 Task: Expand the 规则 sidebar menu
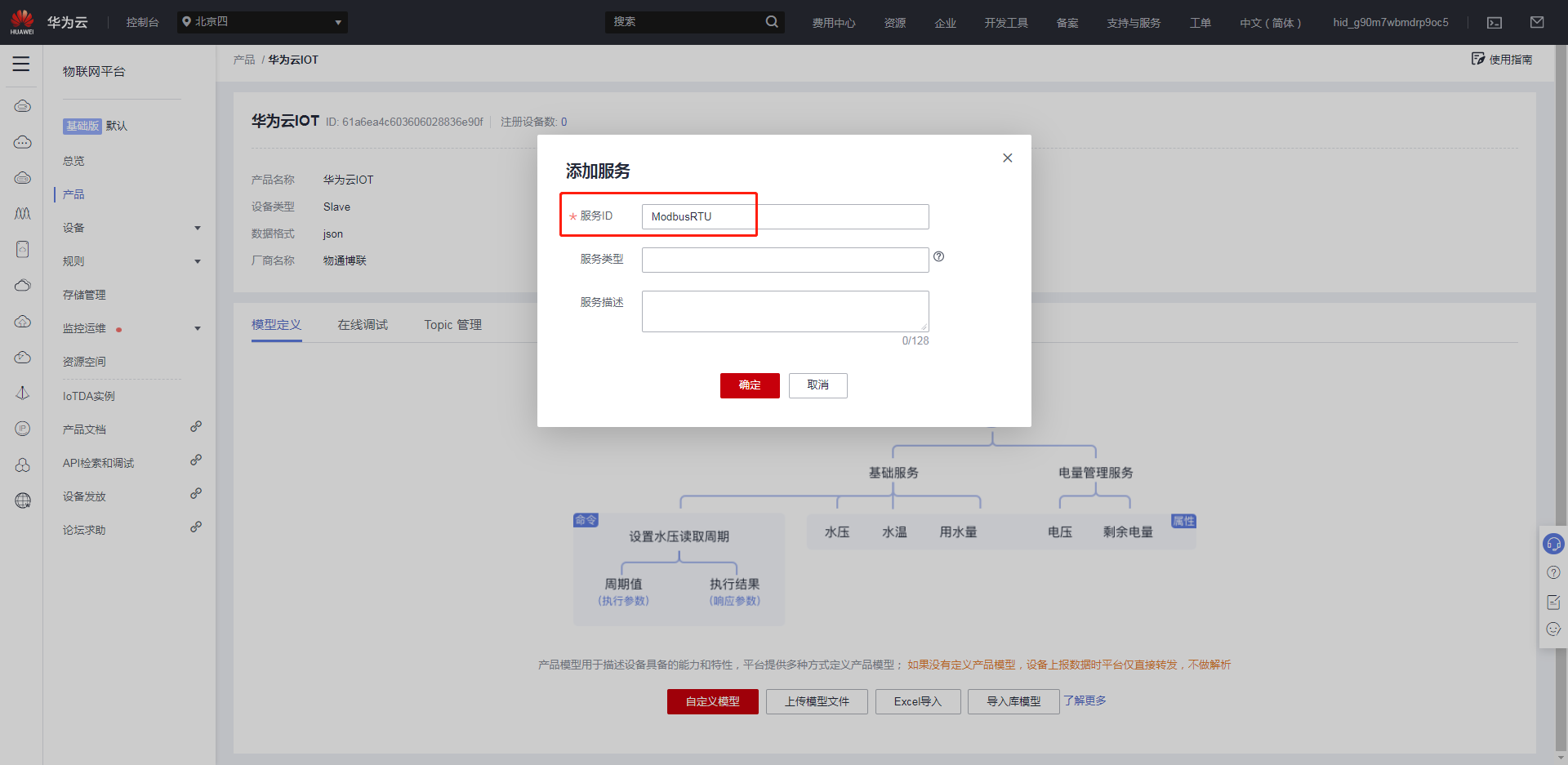(197, 261)
